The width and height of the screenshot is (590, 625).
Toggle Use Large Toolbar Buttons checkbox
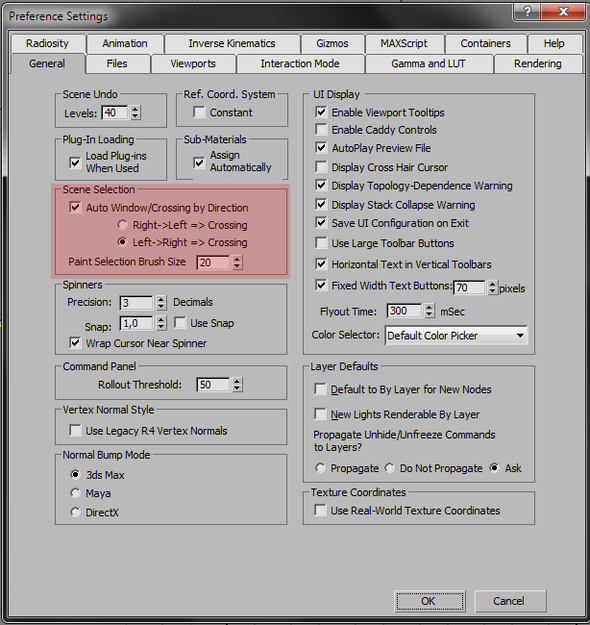point(321,243)
